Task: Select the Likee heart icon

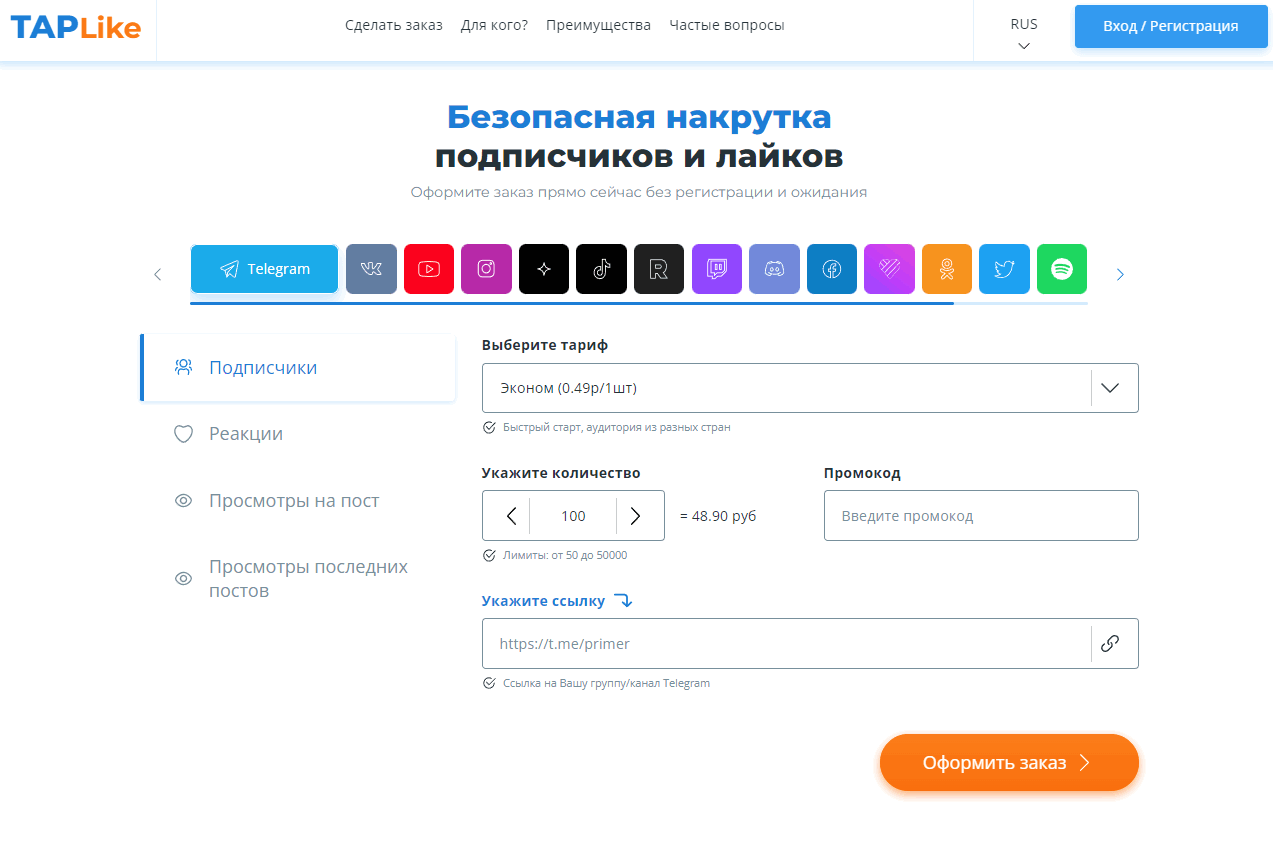Action: (x=889, y=269)
